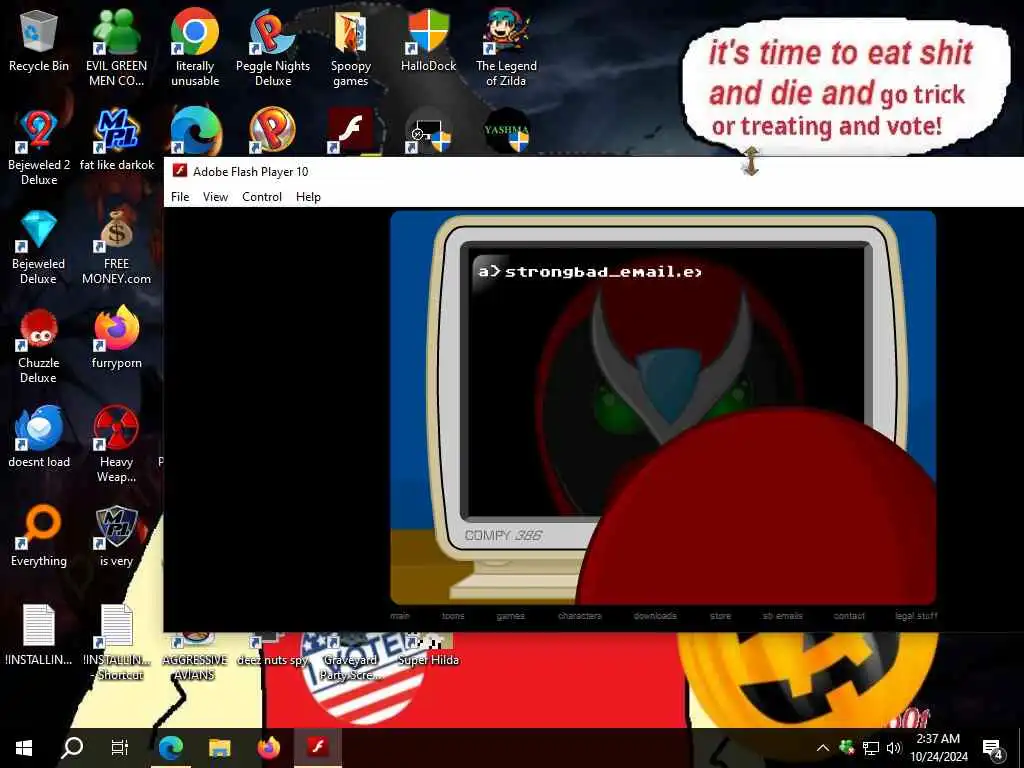The image size is (1024, 768).
Task: Open the Help menu in Flash Player
Action: tap(308, 197)
